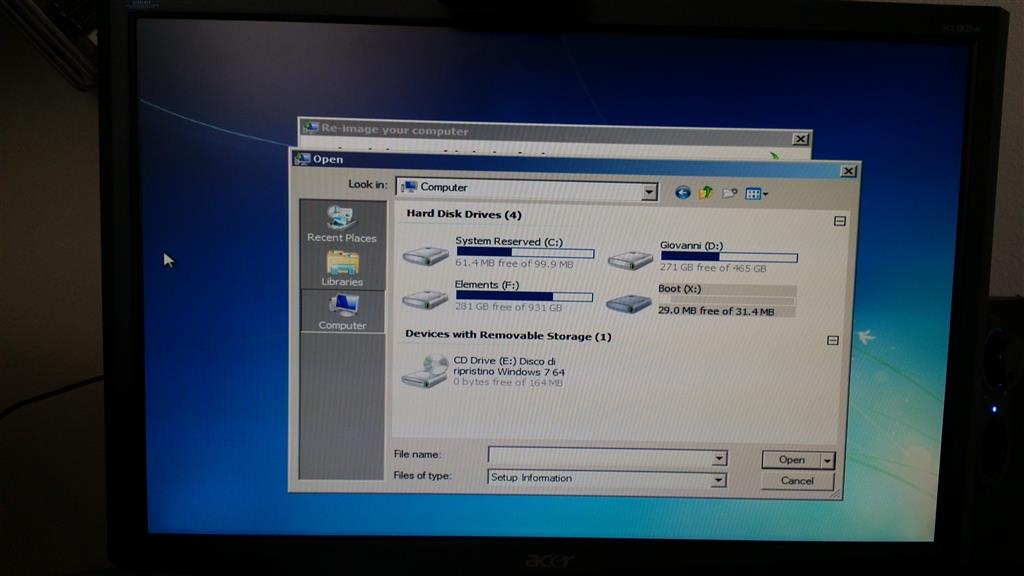Select the Boot (X:) drive icon
This screenshot has width=1024, height=576.
pyautogui.click(x=628, y=303)
